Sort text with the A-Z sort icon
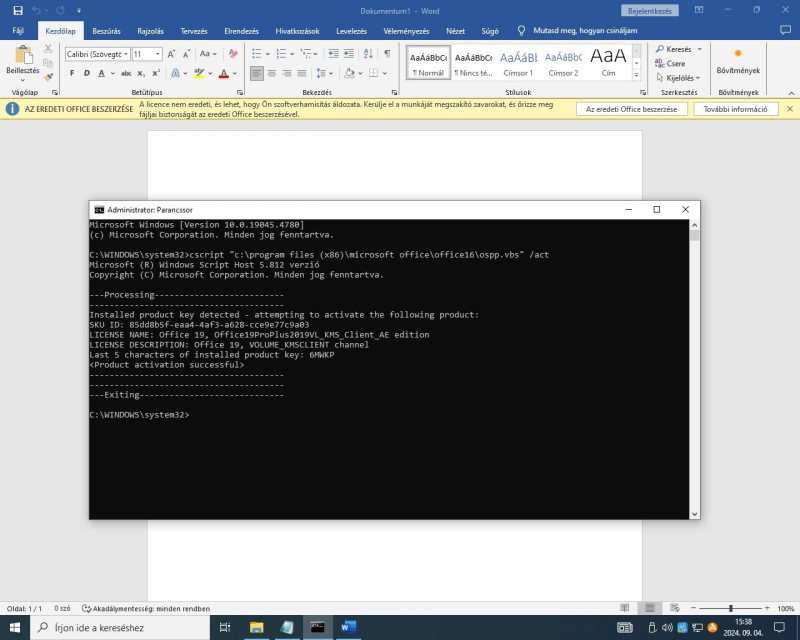Viewport: 800px width, 640px height. pyautogui.click(x=368, y=54)
